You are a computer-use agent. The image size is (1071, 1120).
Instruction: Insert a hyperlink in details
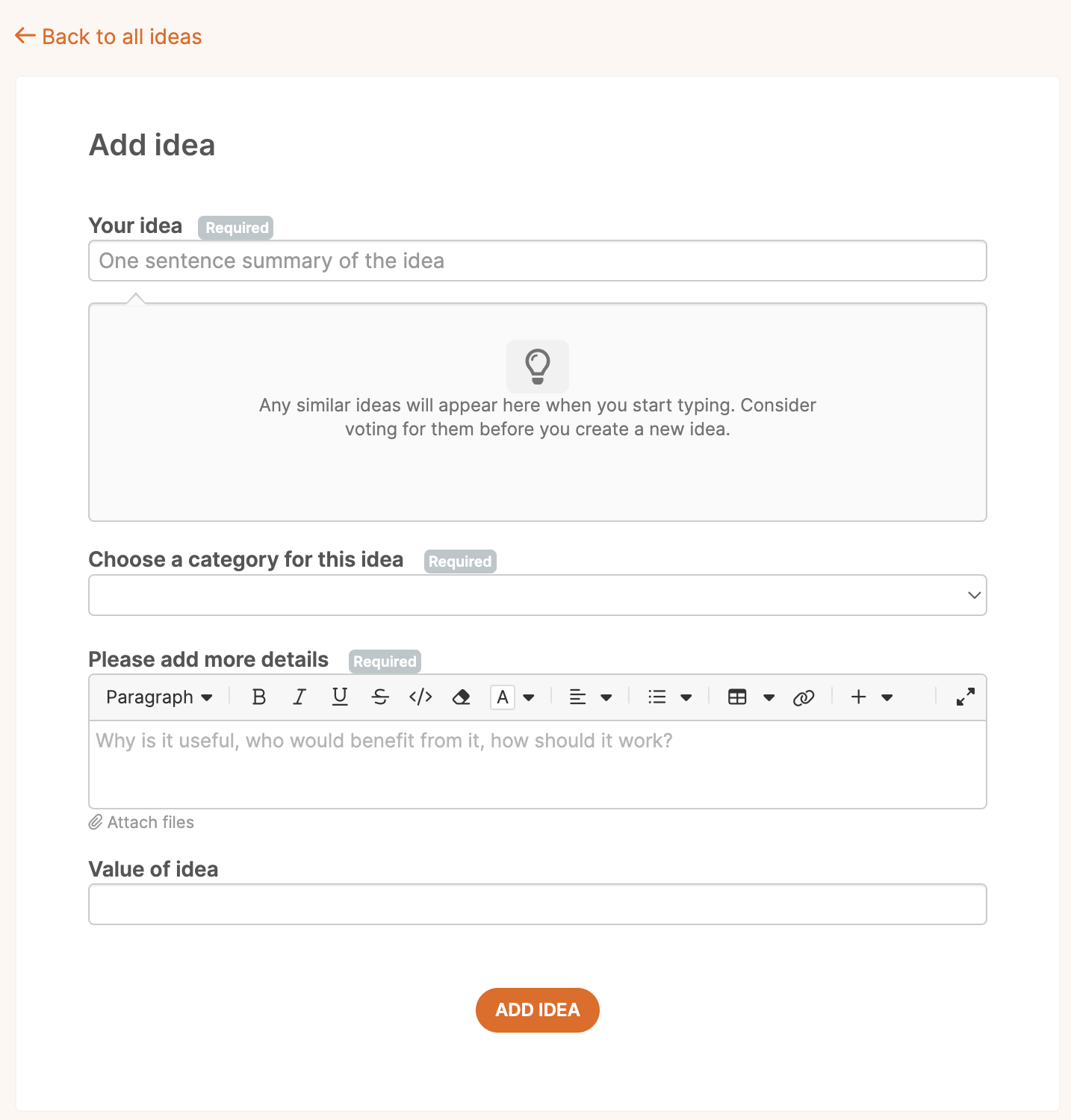804,697
